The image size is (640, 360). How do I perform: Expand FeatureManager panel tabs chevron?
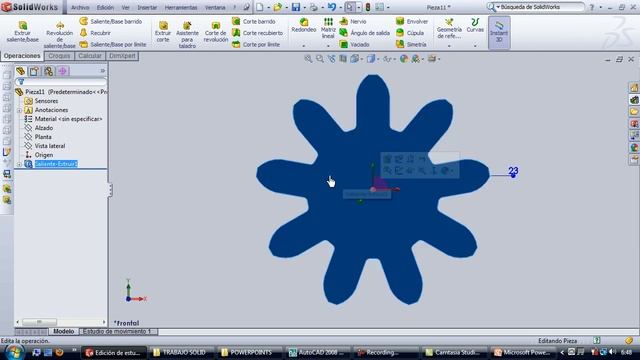pos(102,71)
